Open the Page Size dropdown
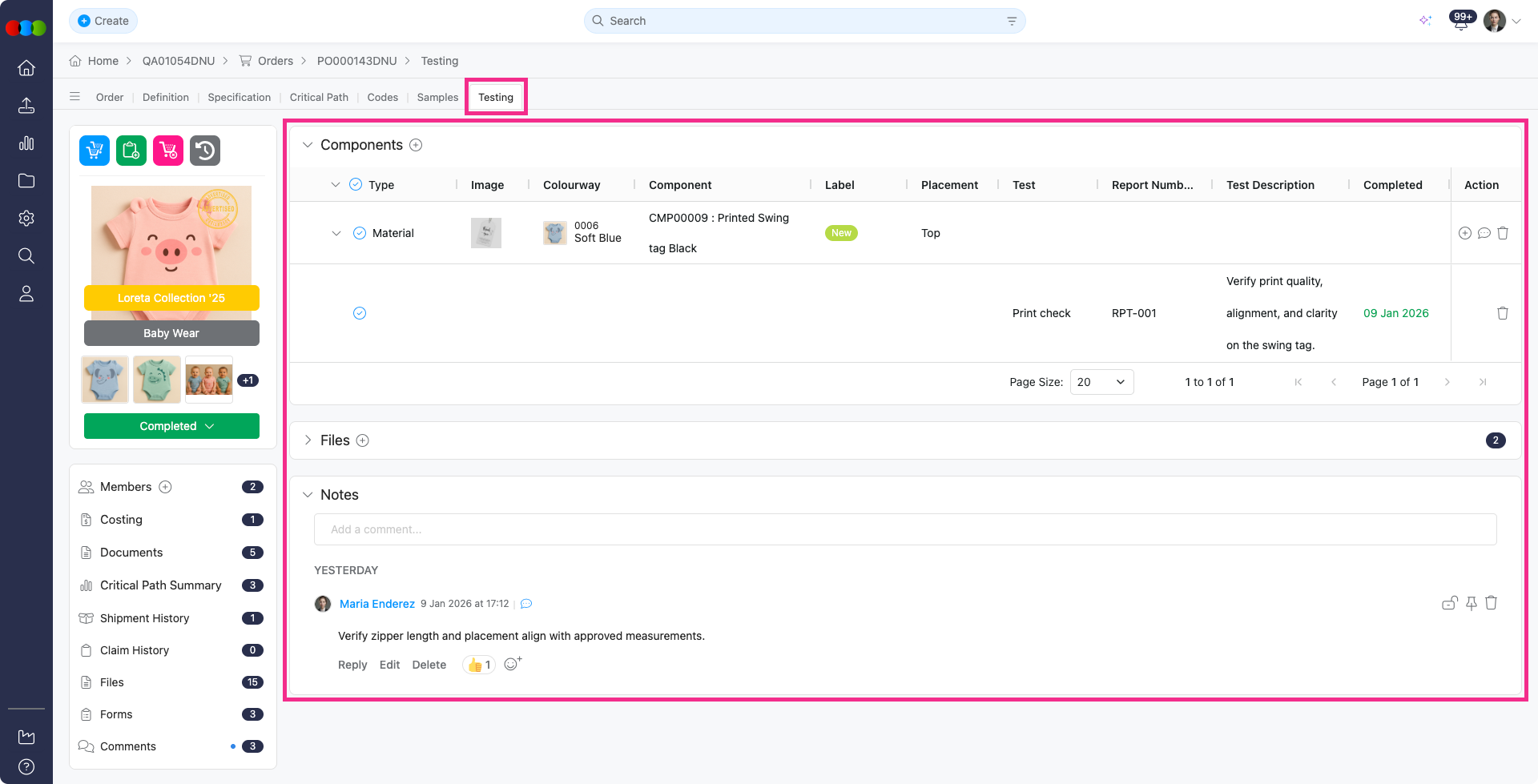Image resolution: width=1538 pixels, height=784 pixels. pos(1101,382)
